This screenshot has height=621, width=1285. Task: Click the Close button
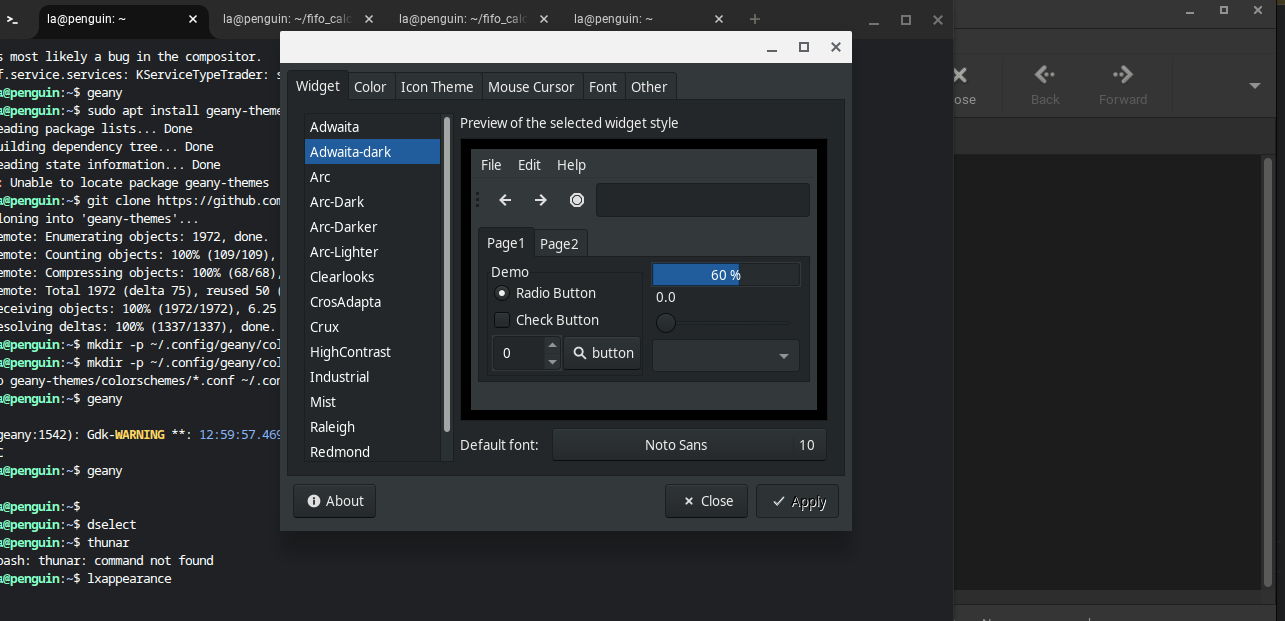pyautogui.click(x=707, y=501)
